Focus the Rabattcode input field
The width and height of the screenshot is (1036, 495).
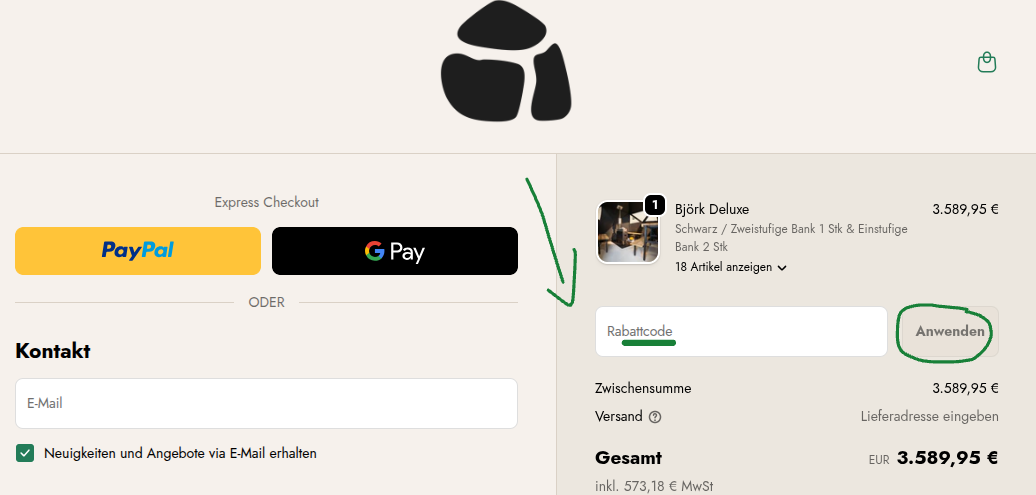click(x=741, y=332)
